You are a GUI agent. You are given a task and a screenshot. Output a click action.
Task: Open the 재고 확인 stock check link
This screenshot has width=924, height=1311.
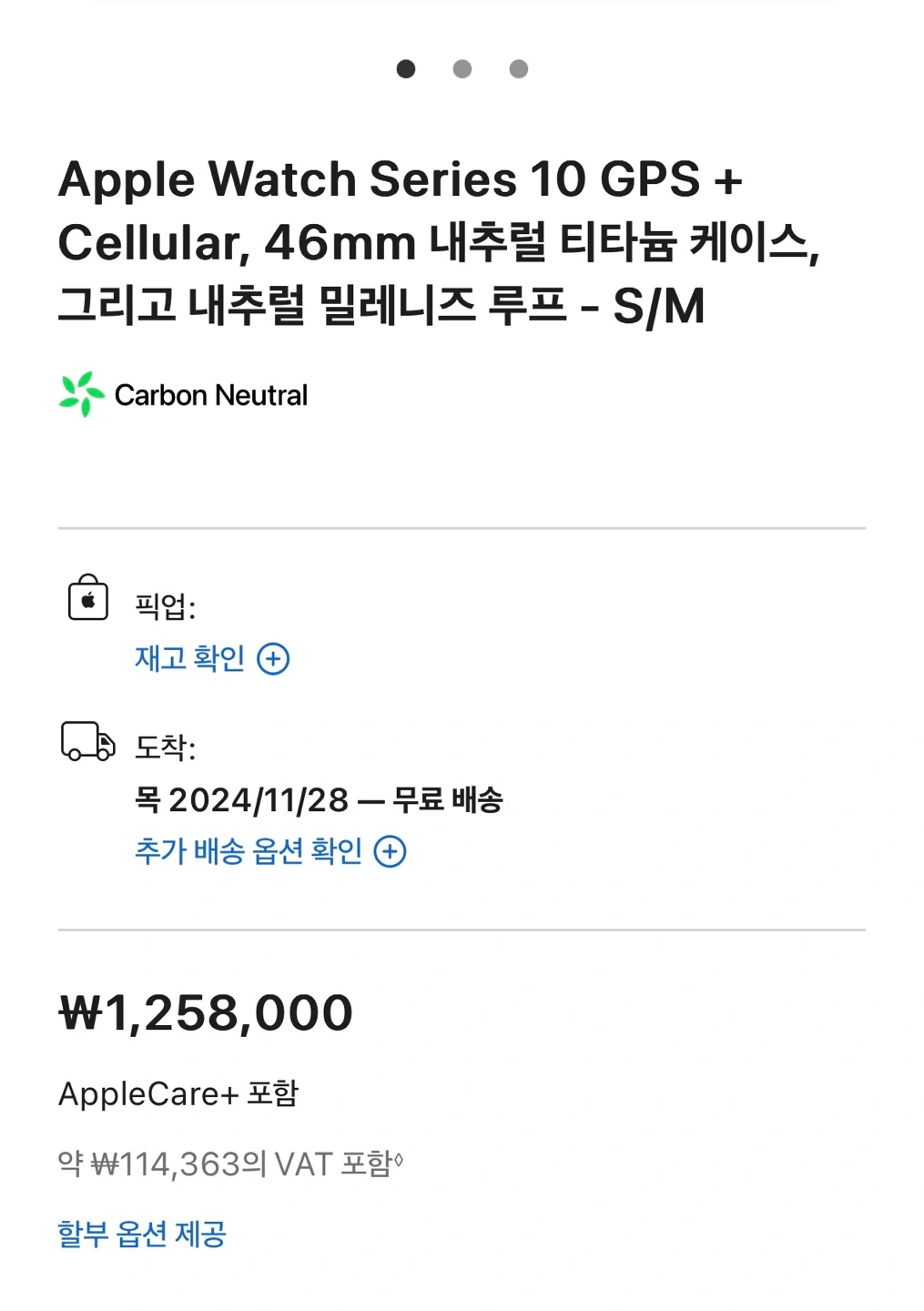click(190, 658)
